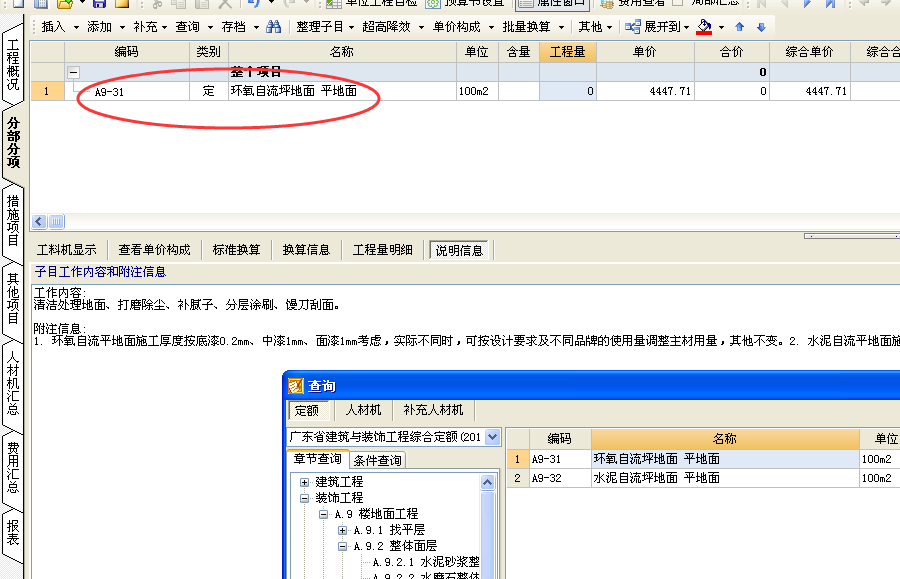Collapse the 装饰工程 tree node

point(304,498)
